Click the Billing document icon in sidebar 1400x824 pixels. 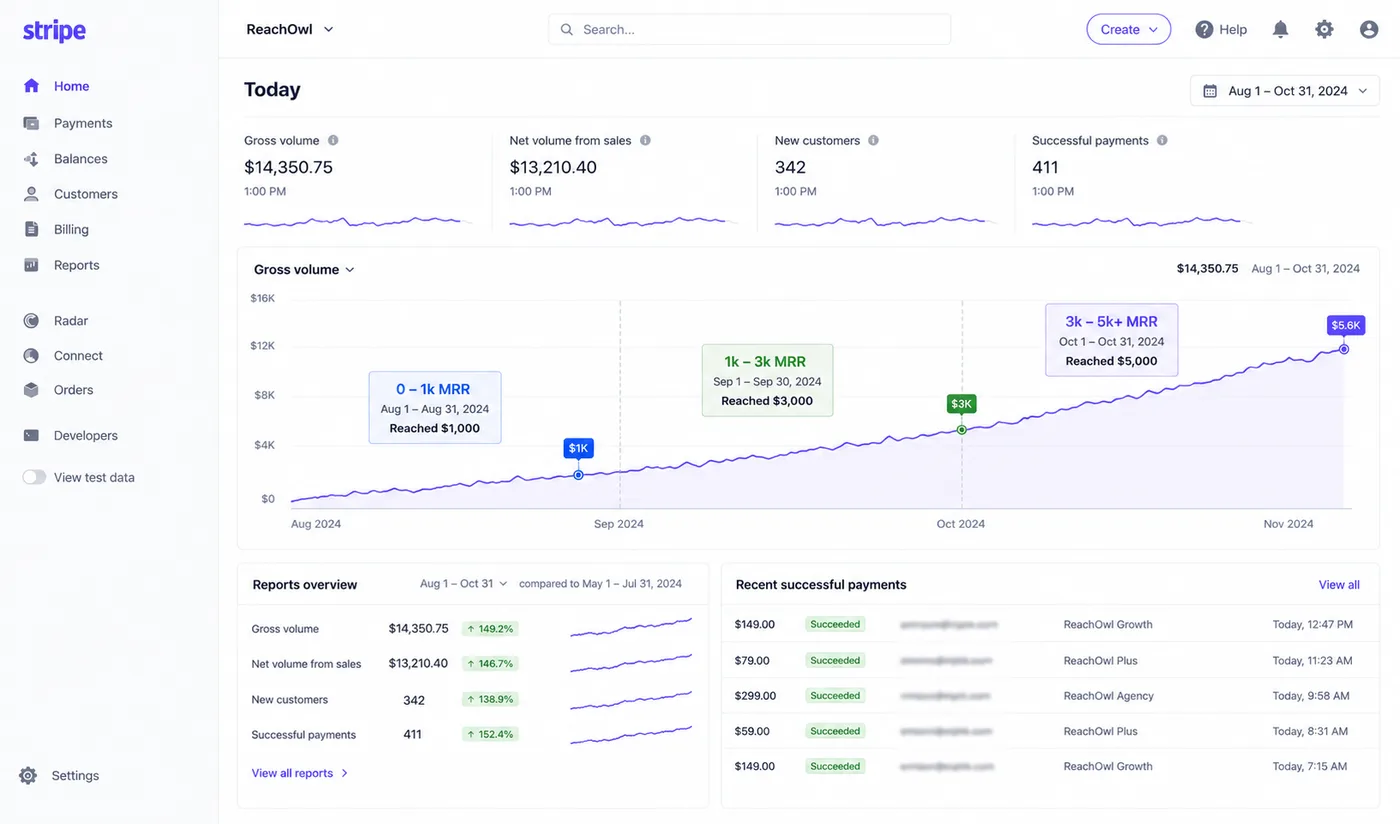pyautogui.click(x=32, y=229)
